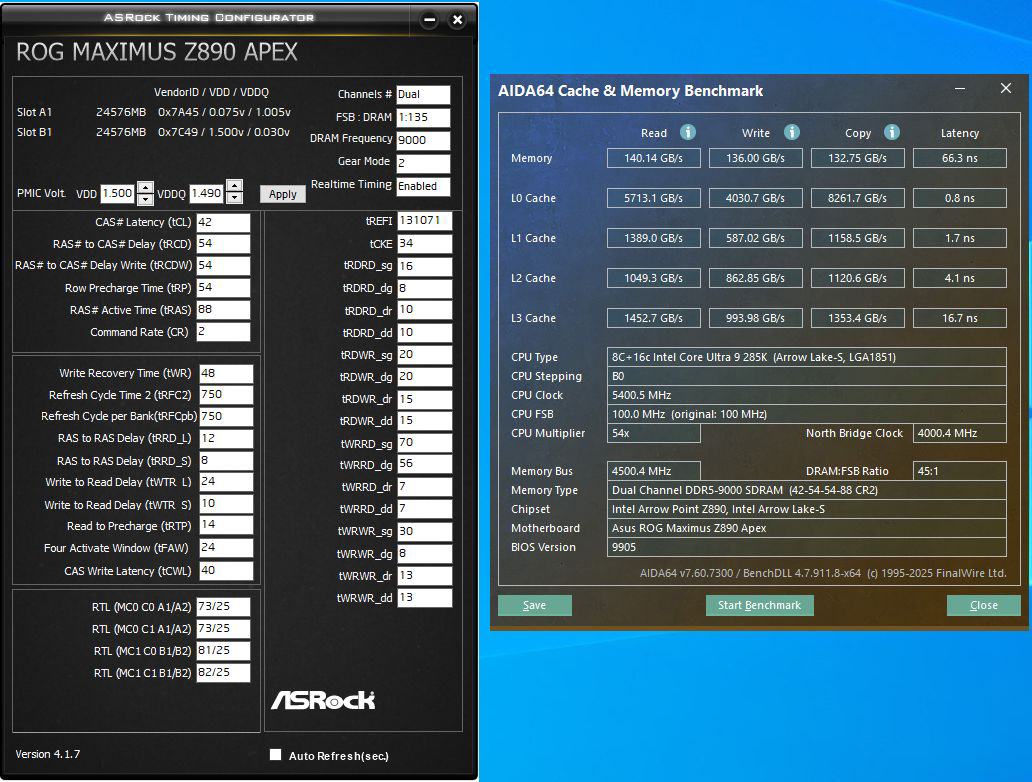
Task: Click the Write Recovery Time (tWR) field
Action: [226, 373]
